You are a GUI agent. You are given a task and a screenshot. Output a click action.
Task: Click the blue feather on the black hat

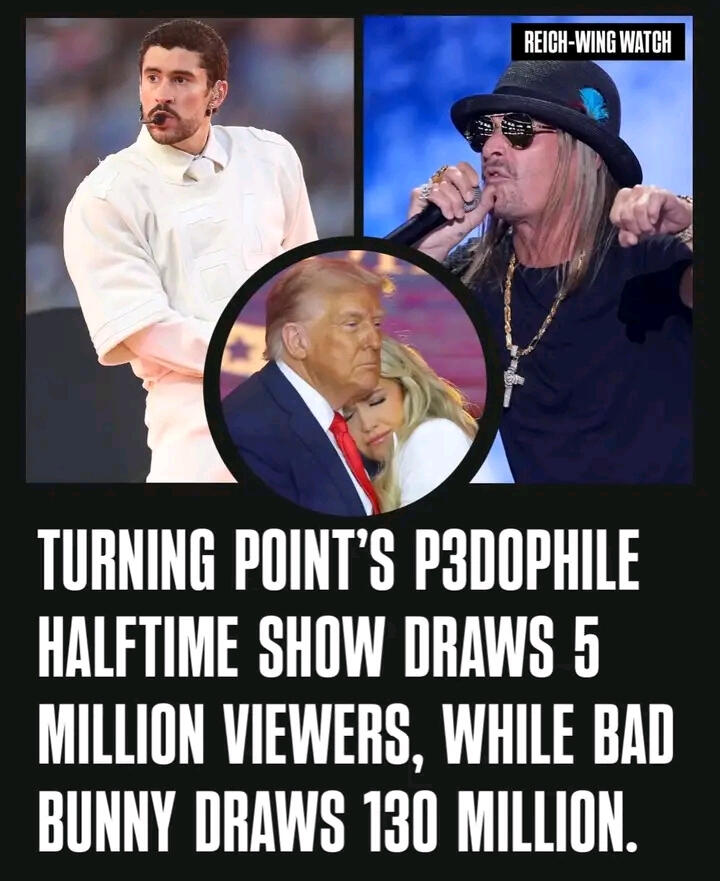click(x=594, y=105)
